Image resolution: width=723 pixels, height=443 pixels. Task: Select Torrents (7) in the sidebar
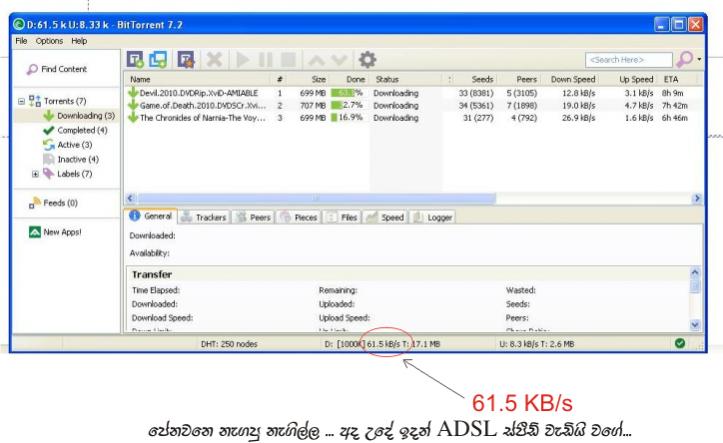tap(58, 100)
